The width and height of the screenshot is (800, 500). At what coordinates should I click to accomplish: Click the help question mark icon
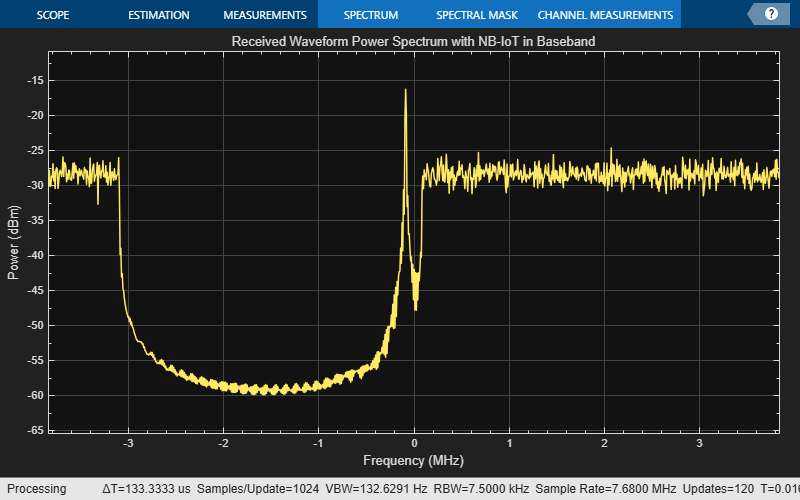tap(771, 15)
